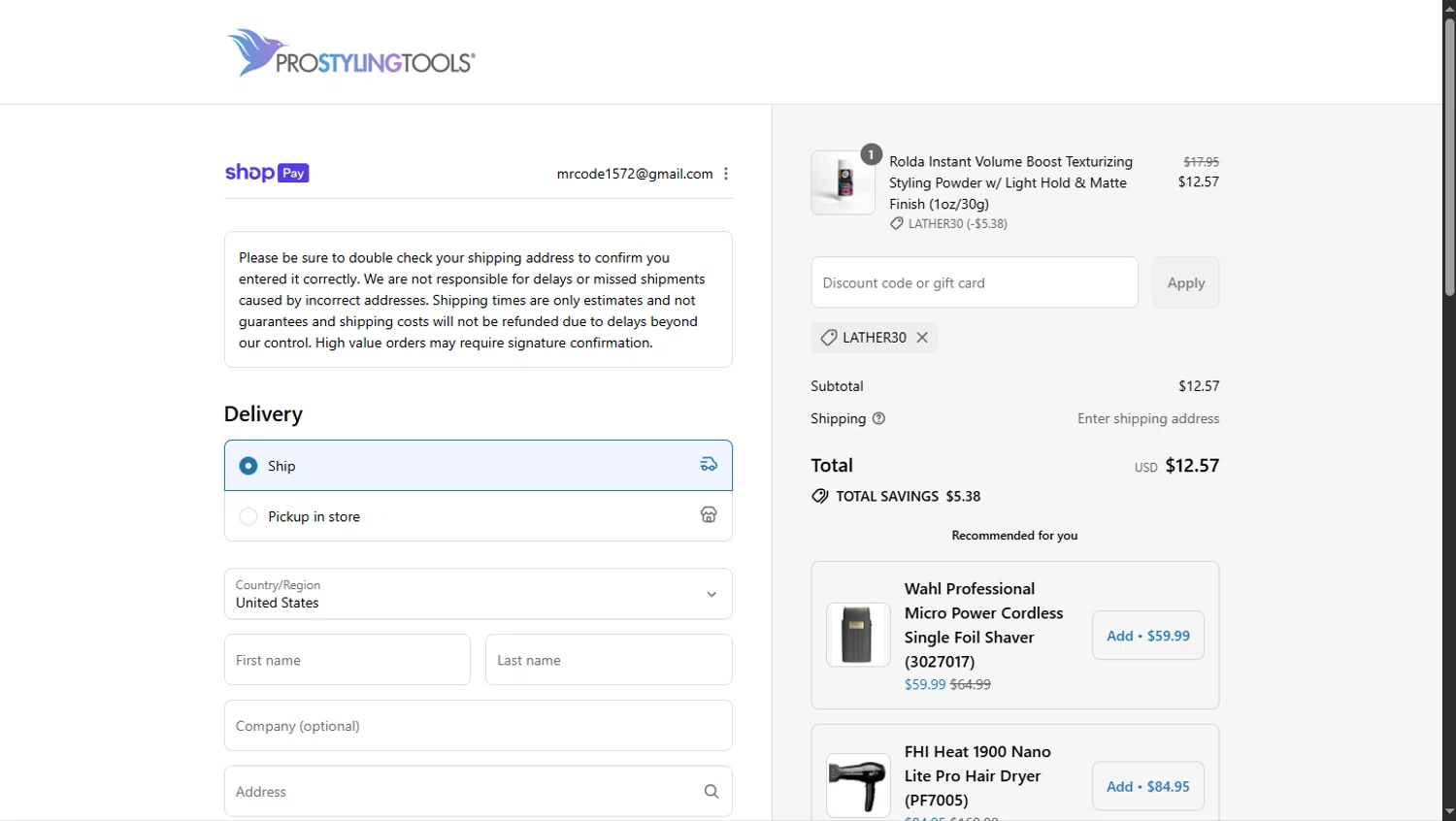Click the Delivery section heading
1456x821 pixels.
[264, 414]
